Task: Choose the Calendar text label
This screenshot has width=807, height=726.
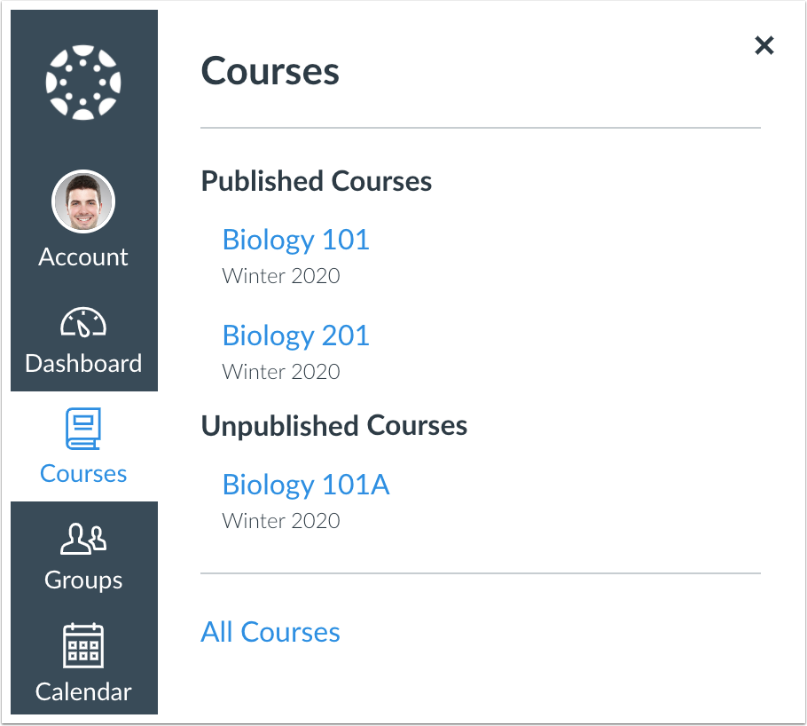Action: coord(83,692)
